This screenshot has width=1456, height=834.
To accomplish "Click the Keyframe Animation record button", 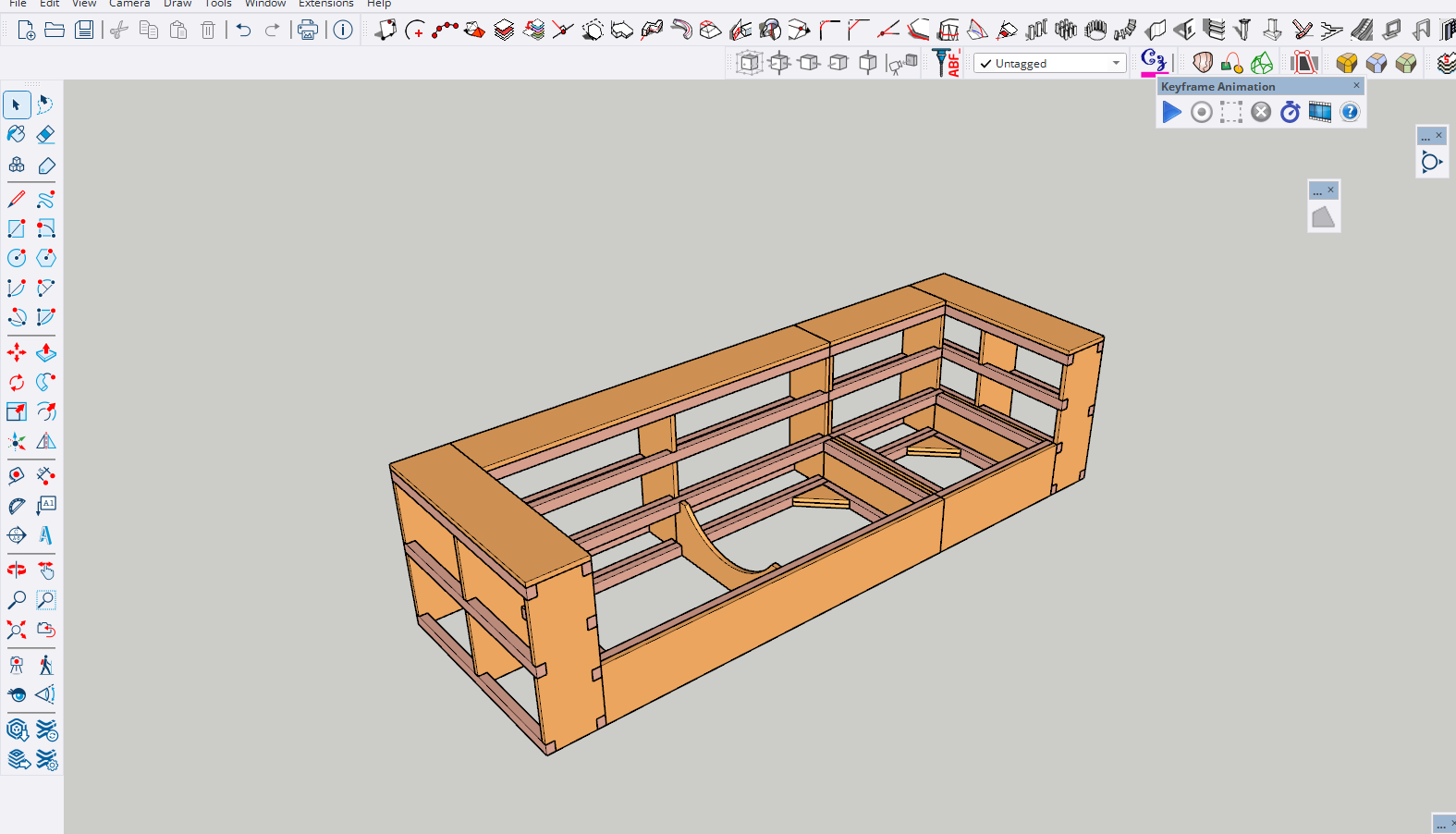I will click(x=1201, y=112).
